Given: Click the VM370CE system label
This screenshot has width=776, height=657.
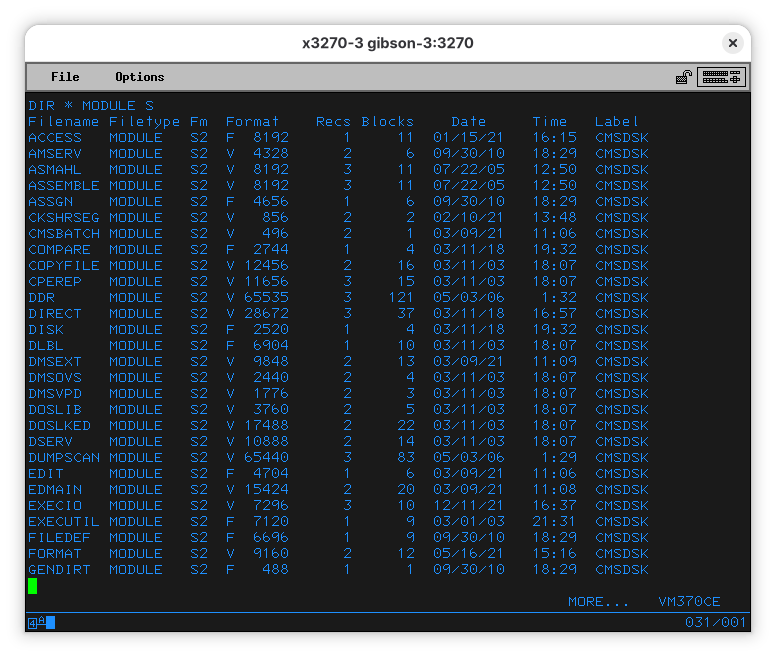Looking at the screenshot, I should click(x=689, y=602).
